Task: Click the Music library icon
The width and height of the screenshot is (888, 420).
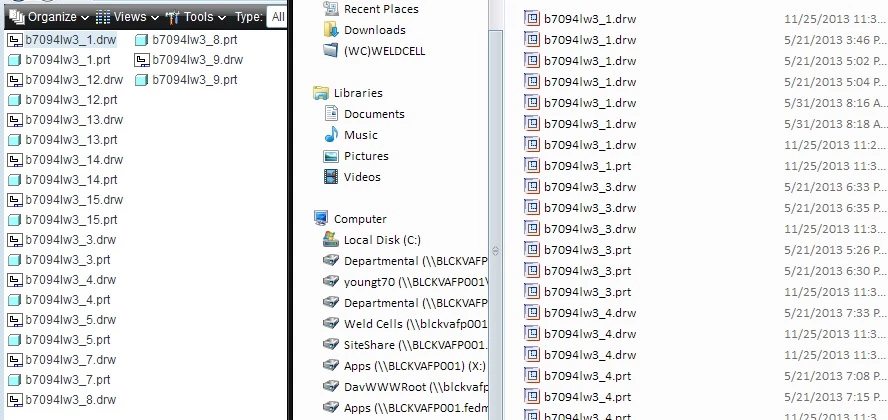Action: 331,135
